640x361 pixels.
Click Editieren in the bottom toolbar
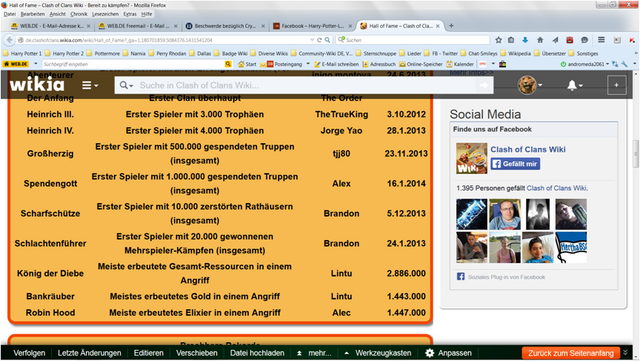click(x=149, y=353)
